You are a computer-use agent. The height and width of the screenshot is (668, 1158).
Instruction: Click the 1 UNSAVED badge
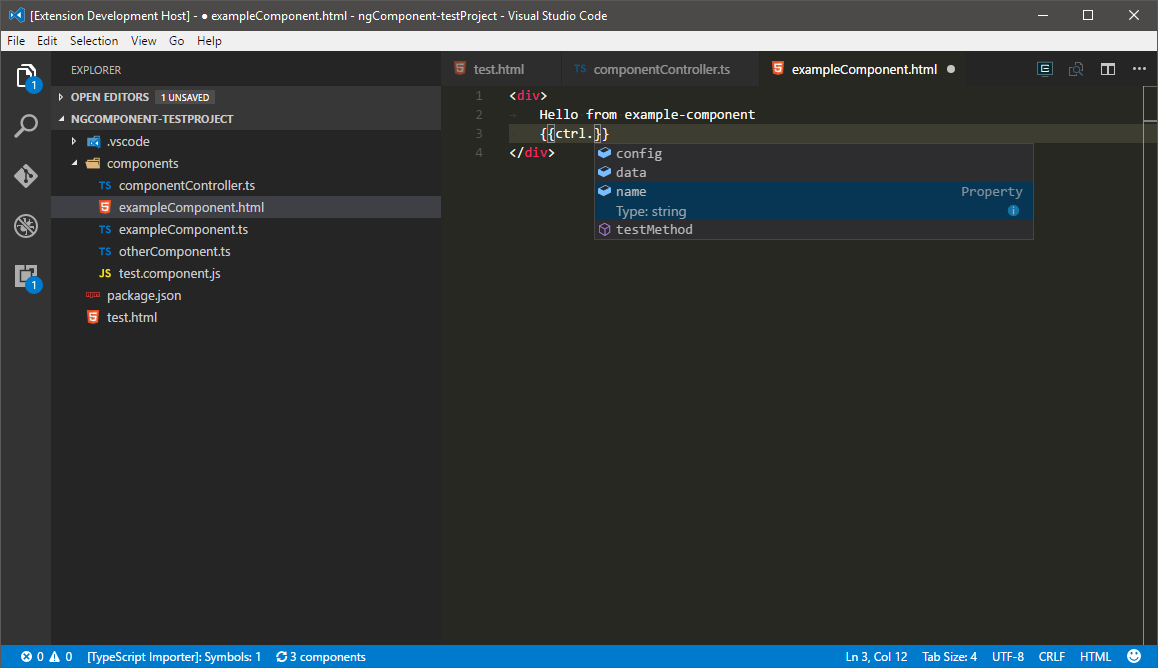185,97
